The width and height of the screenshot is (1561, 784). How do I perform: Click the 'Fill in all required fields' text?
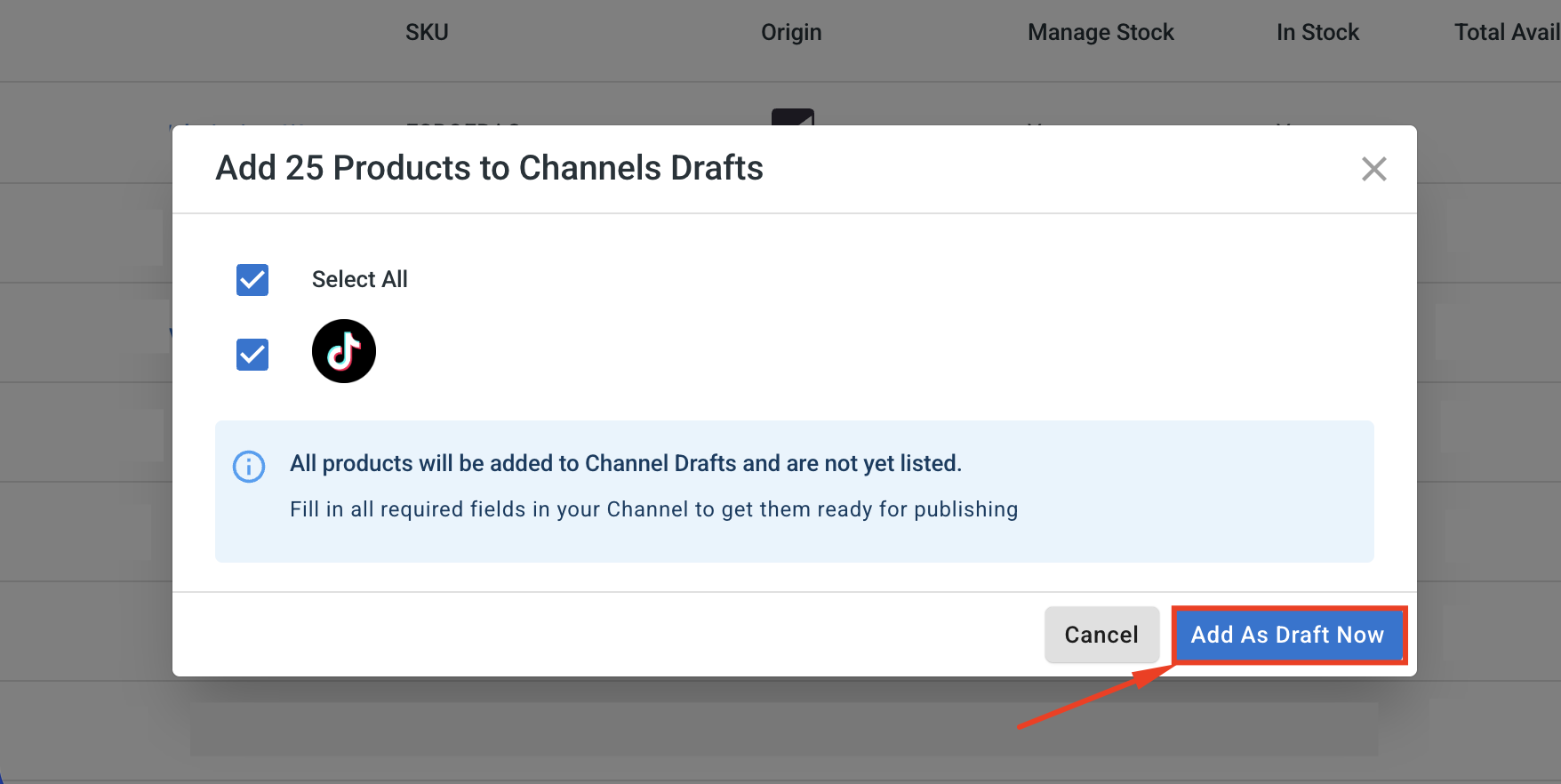(653, 509)
